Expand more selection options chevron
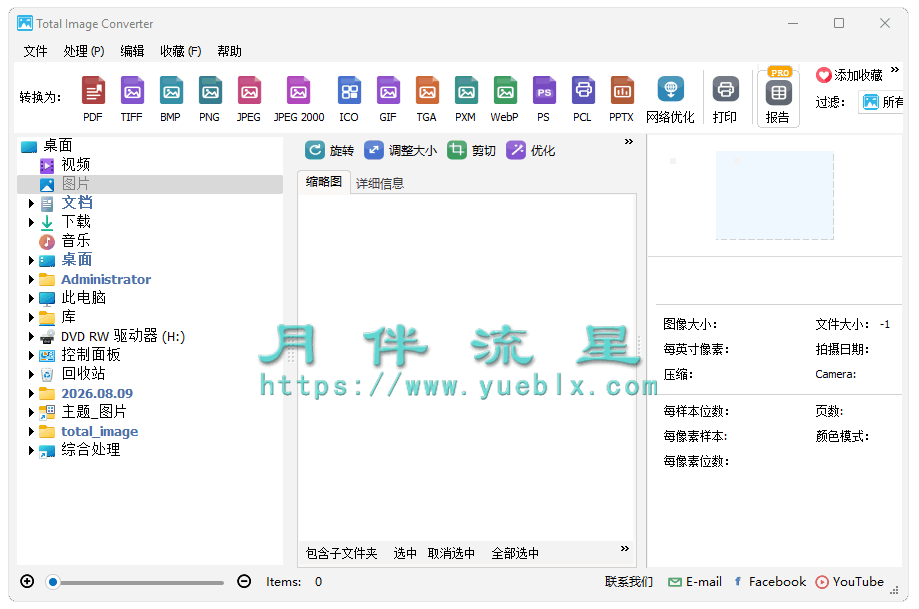919x609 pixels. pos(625,549)
